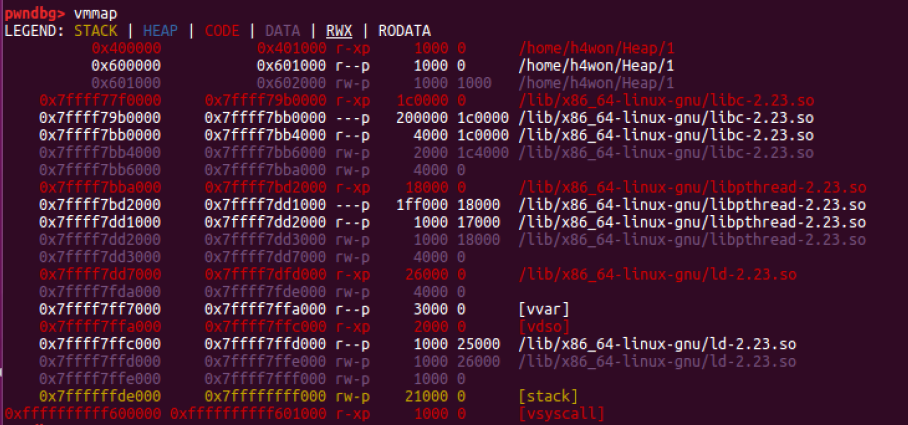
Task: Click the size value 21000
Action: point(426,395)
